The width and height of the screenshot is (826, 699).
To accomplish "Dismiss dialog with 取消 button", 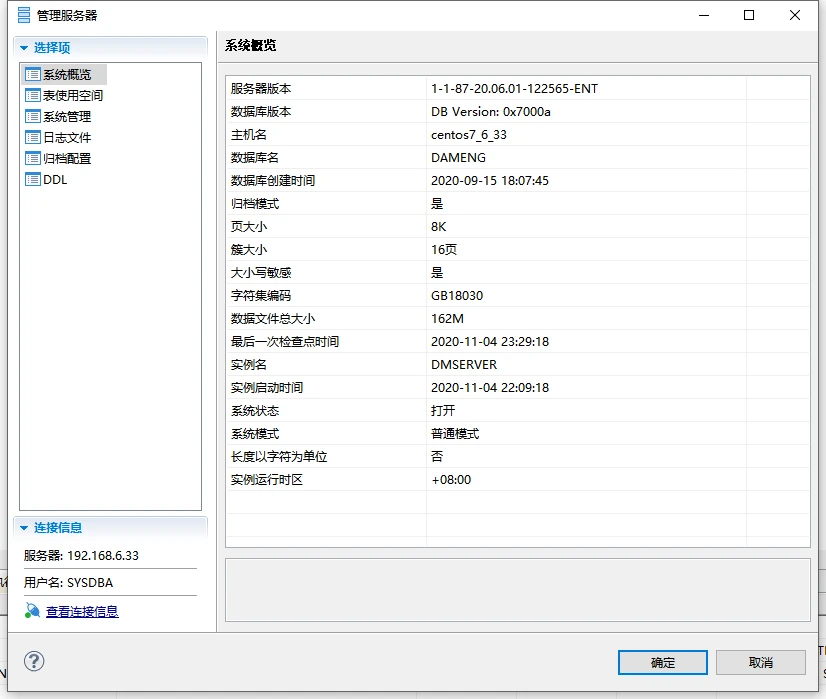I will [760, 662].
